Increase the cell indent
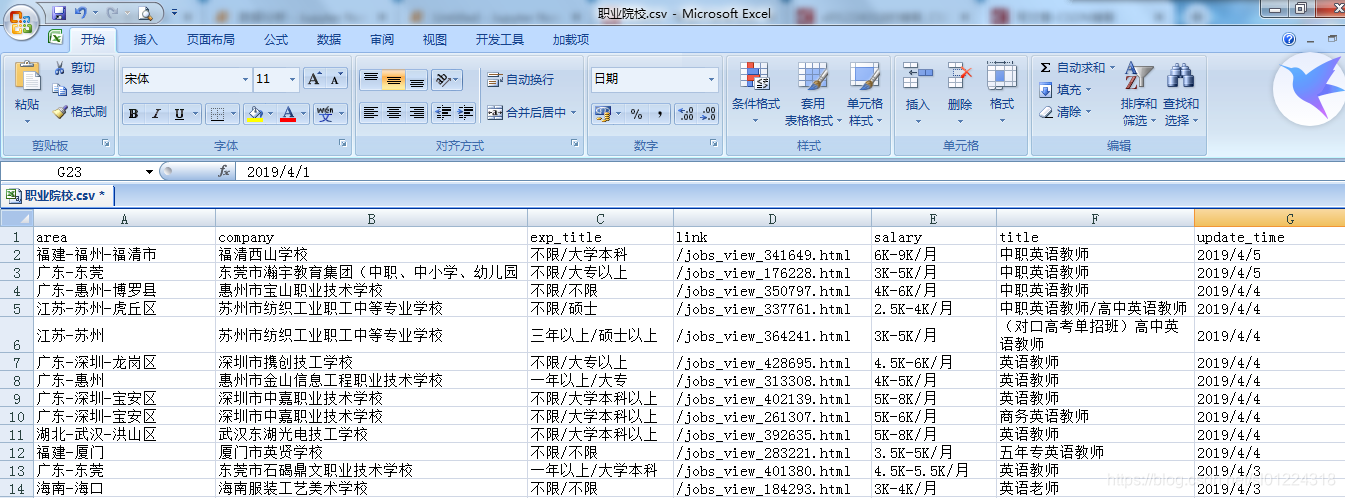The height and width of the screenshot is (498, 1345). pos(465,113)
